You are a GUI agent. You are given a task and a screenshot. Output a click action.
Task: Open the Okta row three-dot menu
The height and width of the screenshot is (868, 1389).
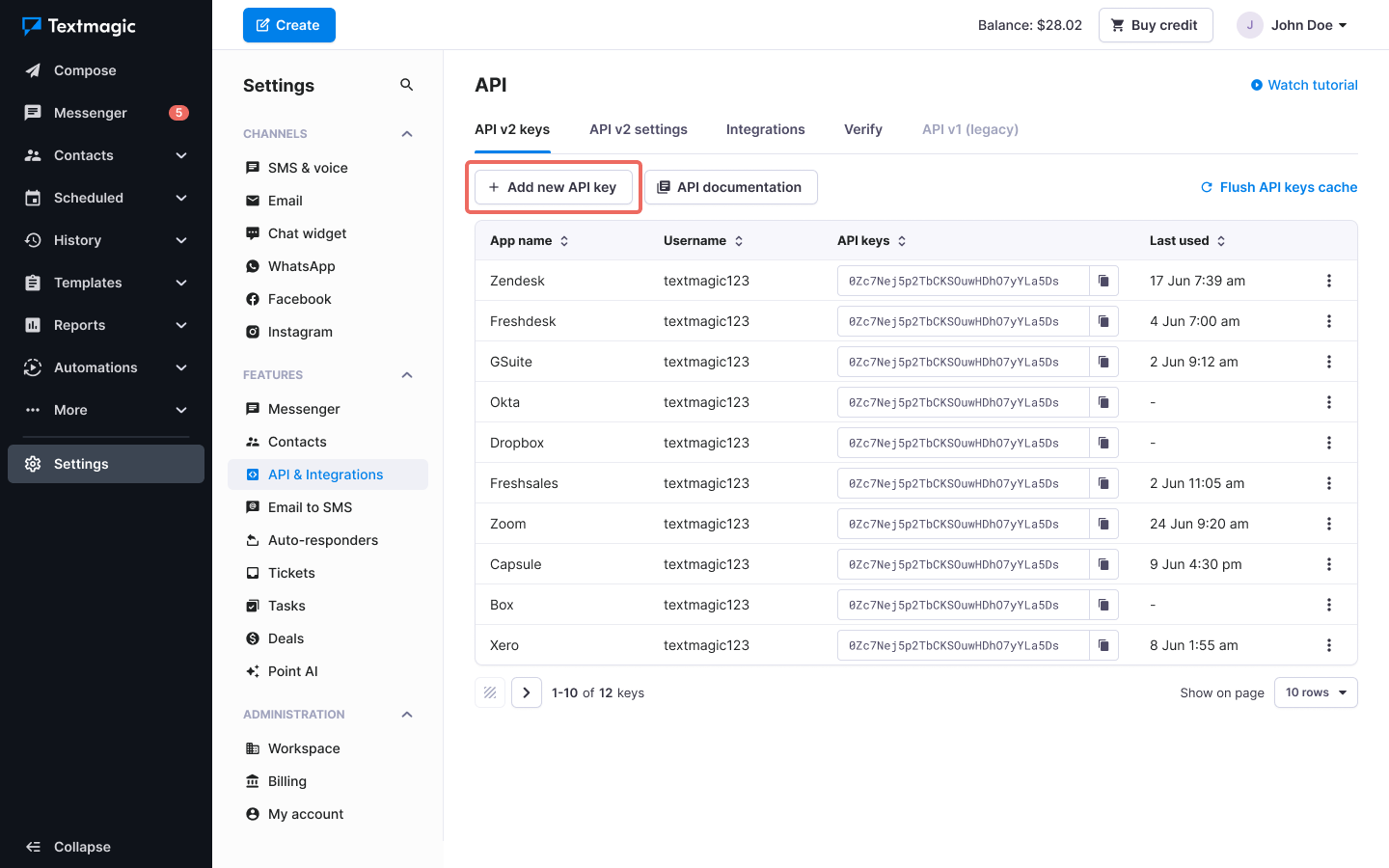(x=1328, y=402)
